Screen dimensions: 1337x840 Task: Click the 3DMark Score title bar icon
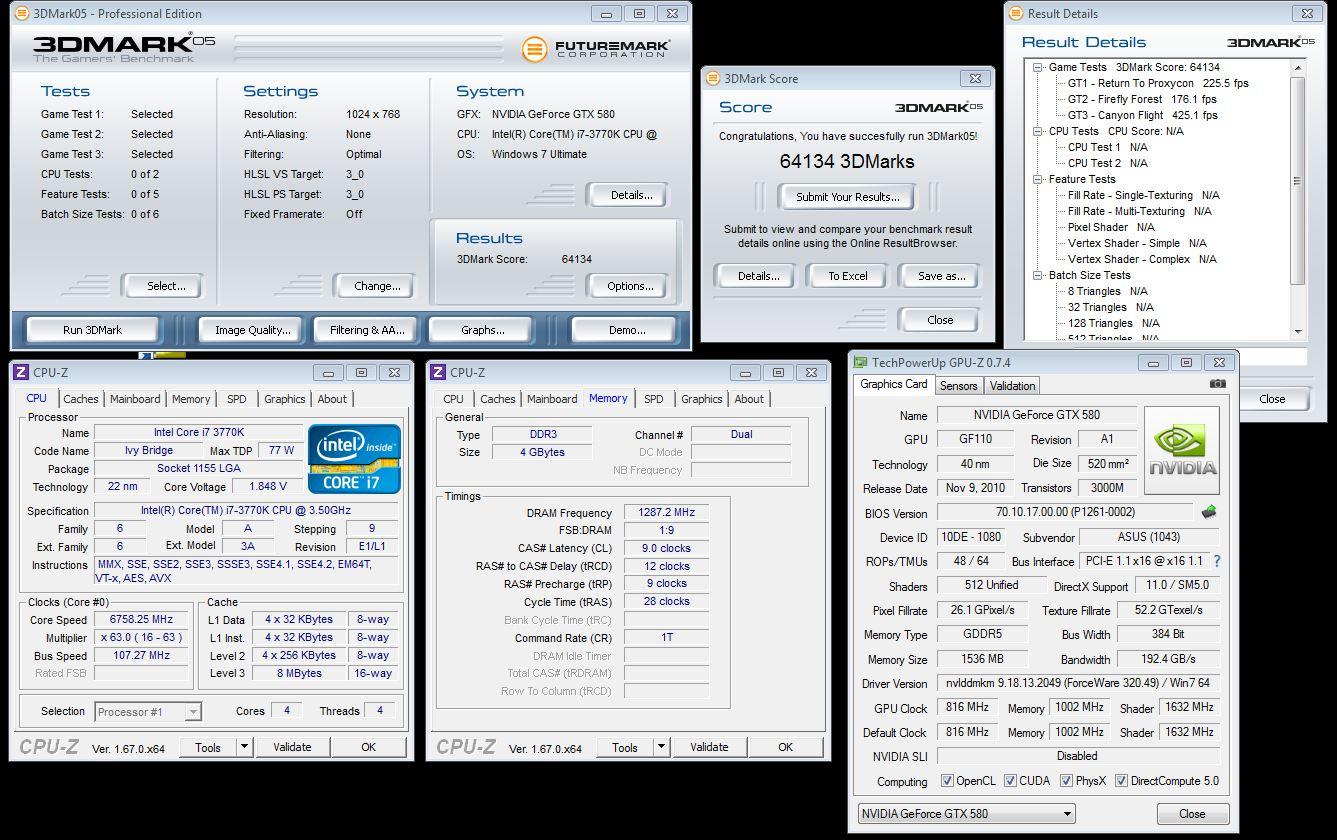(712, 79)
